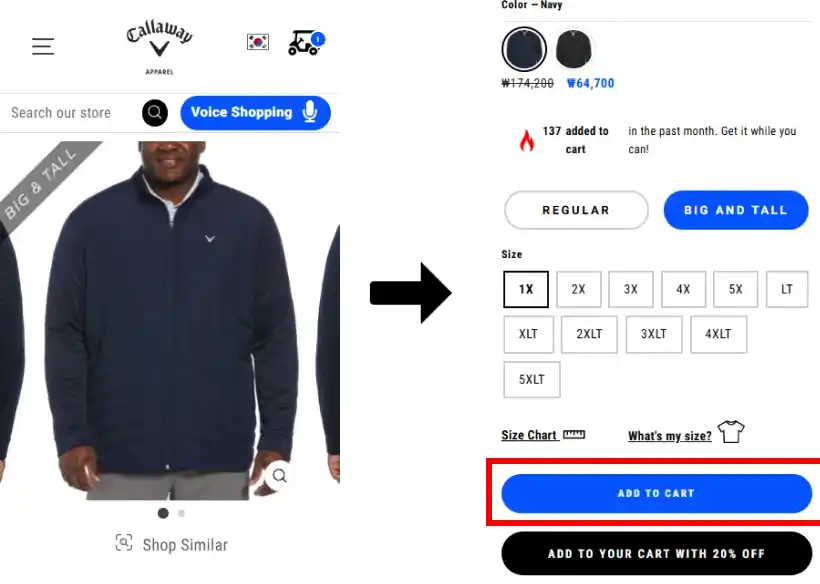Screen dimensions: 820x584
Task: Open the hamburger menu
Action: [43, 47]
